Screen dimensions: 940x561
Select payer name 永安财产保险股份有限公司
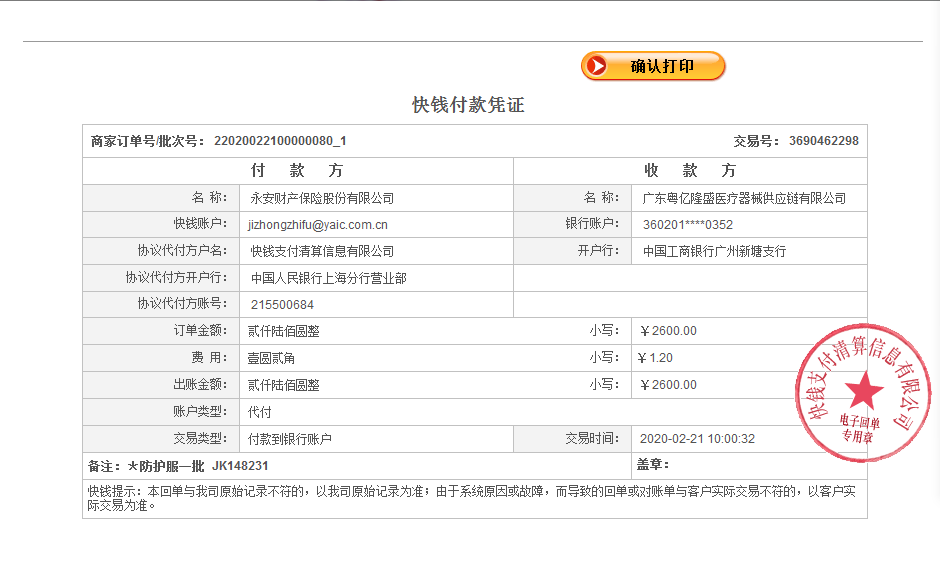pos(322,199)
